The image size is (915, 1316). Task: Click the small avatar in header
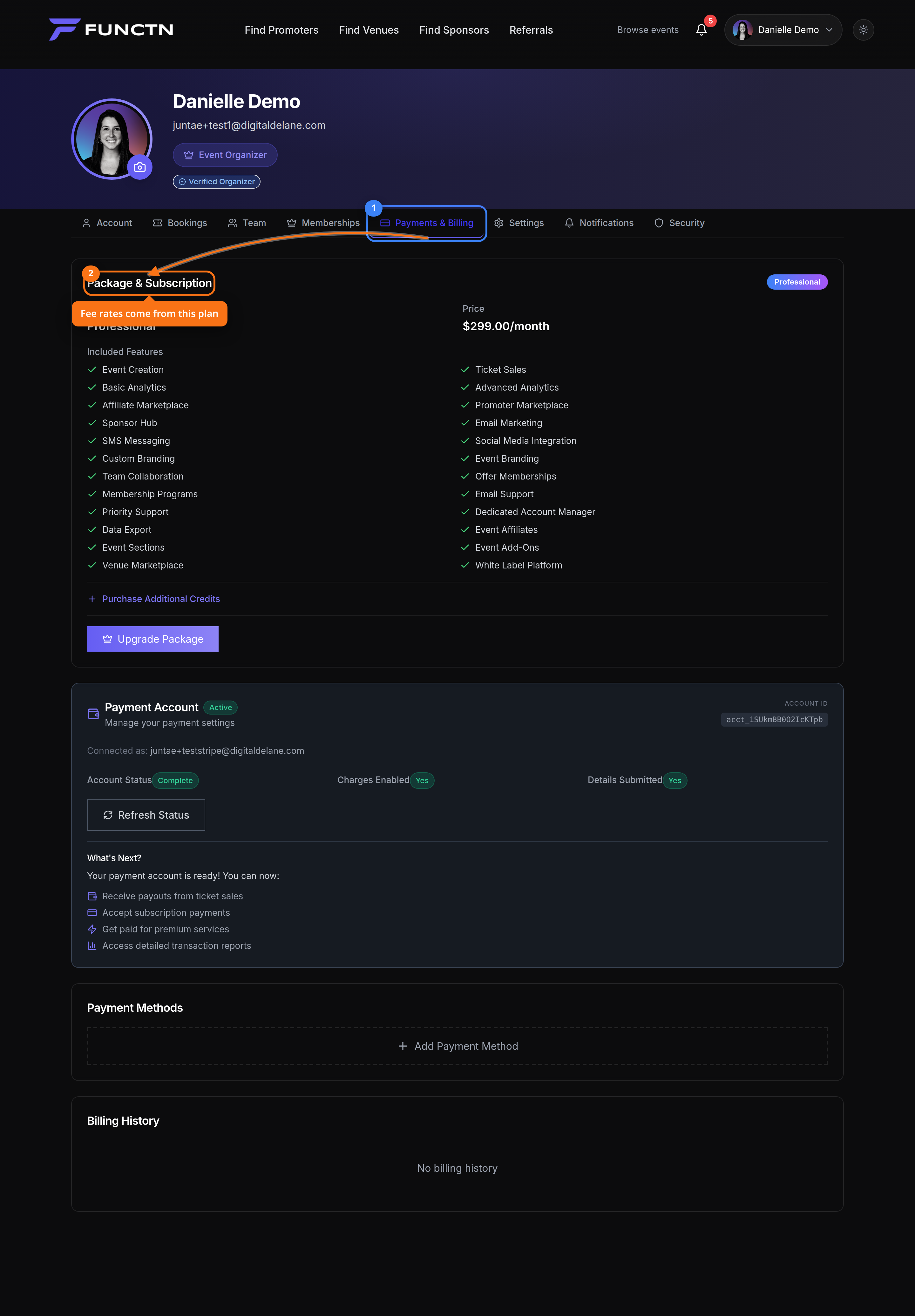(742, 30)
